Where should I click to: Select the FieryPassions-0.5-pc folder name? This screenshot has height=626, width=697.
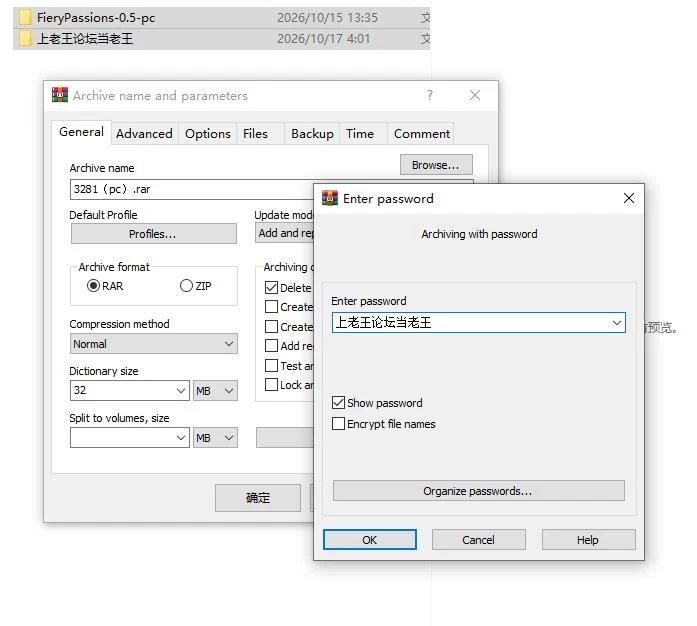(x=96, y=18)
